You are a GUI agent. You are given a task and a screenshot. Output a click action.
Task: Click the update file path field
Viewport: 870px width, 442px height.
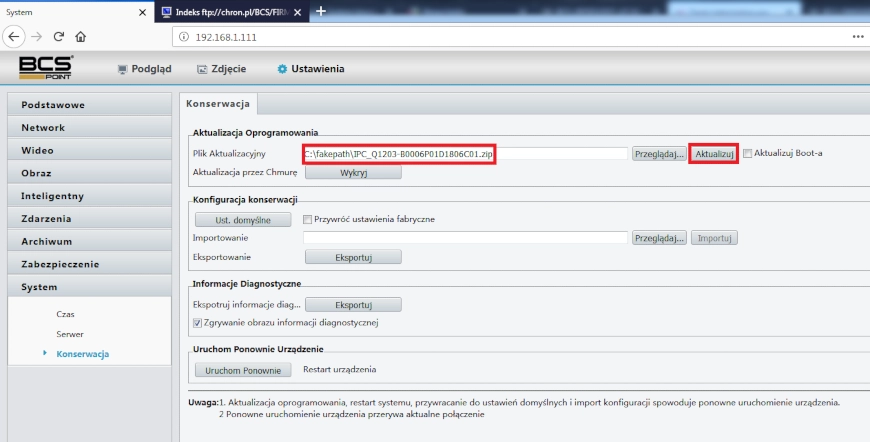tap(465, 154)
